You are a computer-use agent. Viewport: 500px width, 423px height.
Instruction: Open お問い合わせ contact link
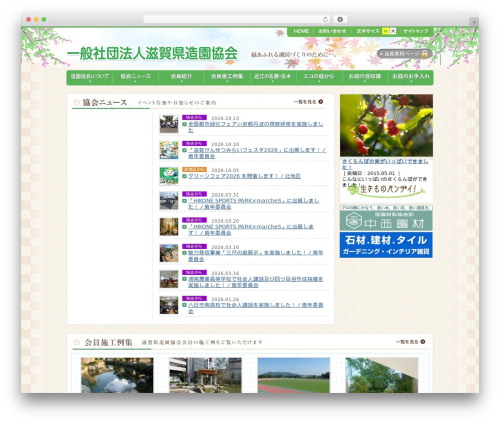[x=332, y=31]
